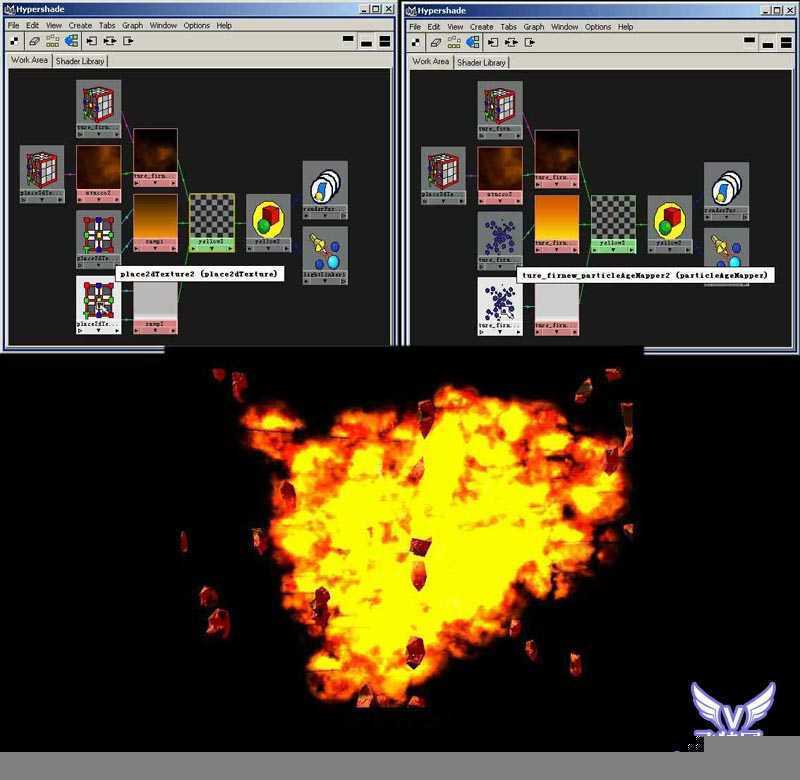Click Work Area tab in right Hypershade

click(x=431, y=62)
